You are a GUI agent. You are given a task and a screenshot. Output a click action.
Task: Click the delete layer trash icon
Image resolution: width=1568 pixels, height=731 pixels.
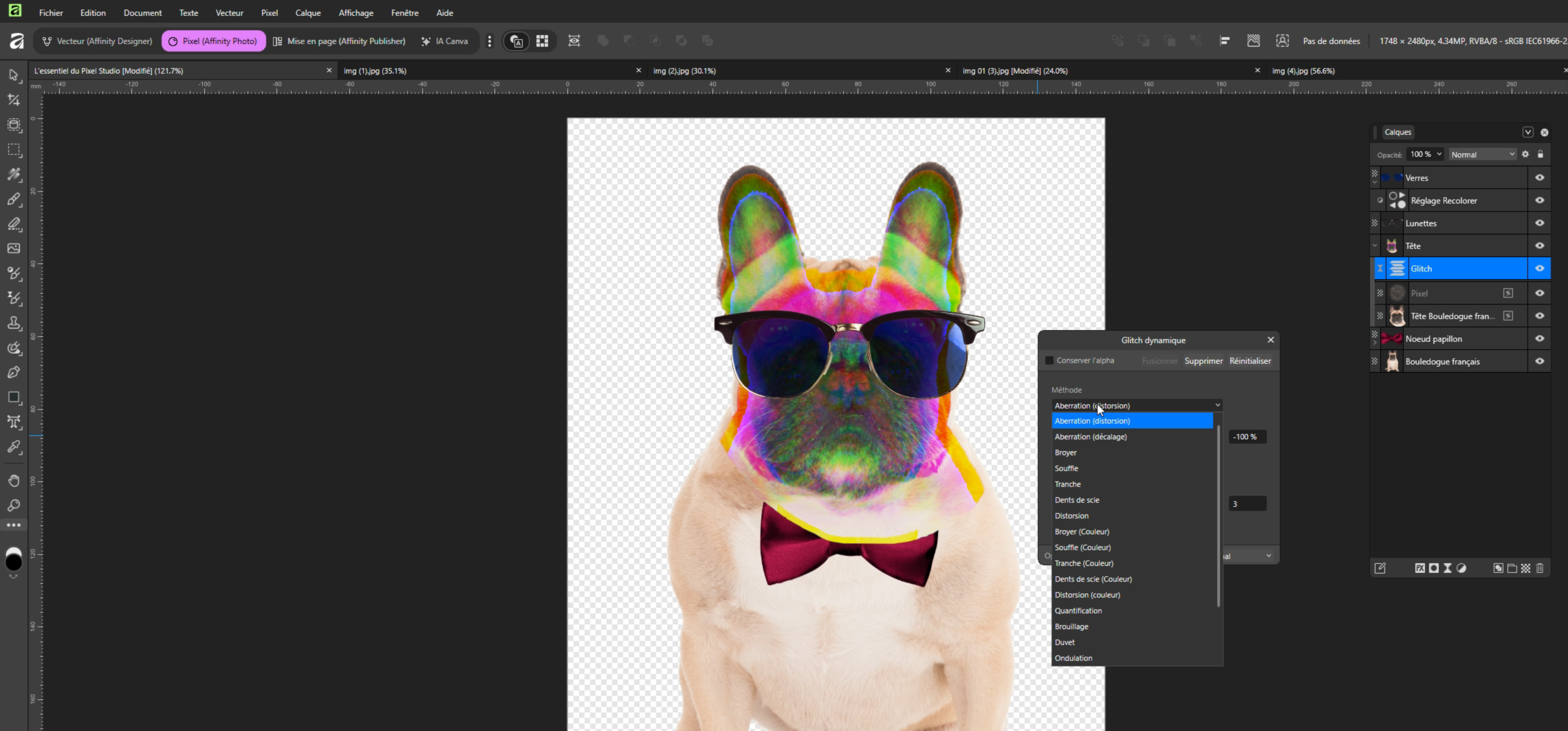[1540, 568]
